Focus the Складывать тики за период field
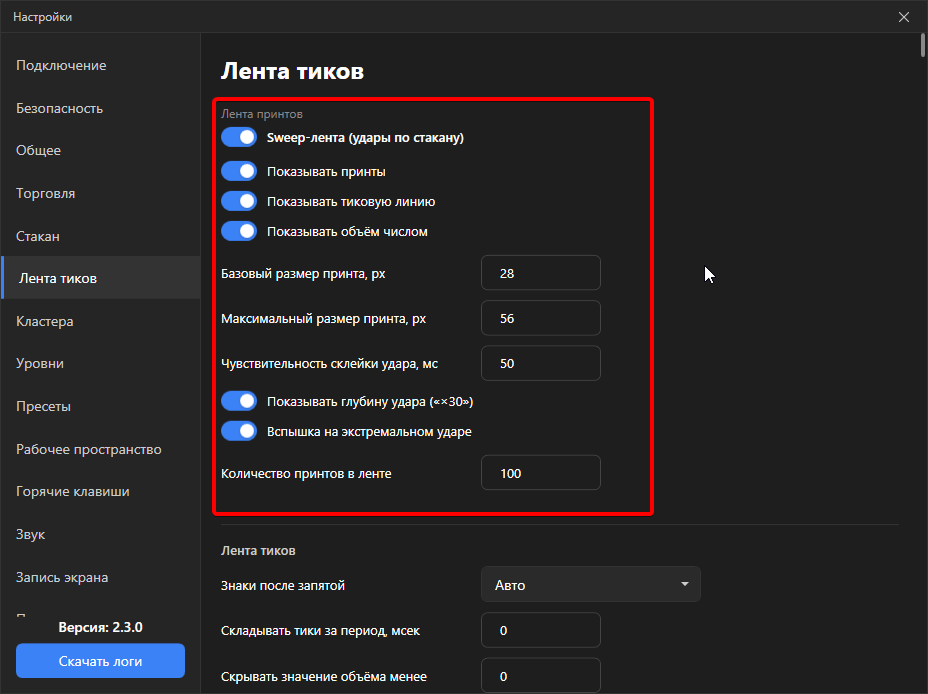Image resolution: width=928 pixels, height=694 pixels. 541,630
